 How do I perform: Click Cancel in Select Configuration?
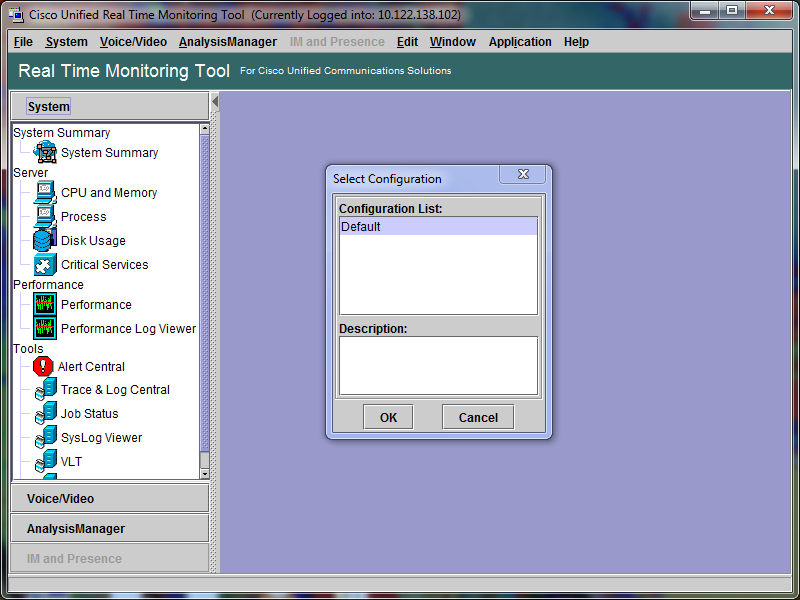pos(478,417)
